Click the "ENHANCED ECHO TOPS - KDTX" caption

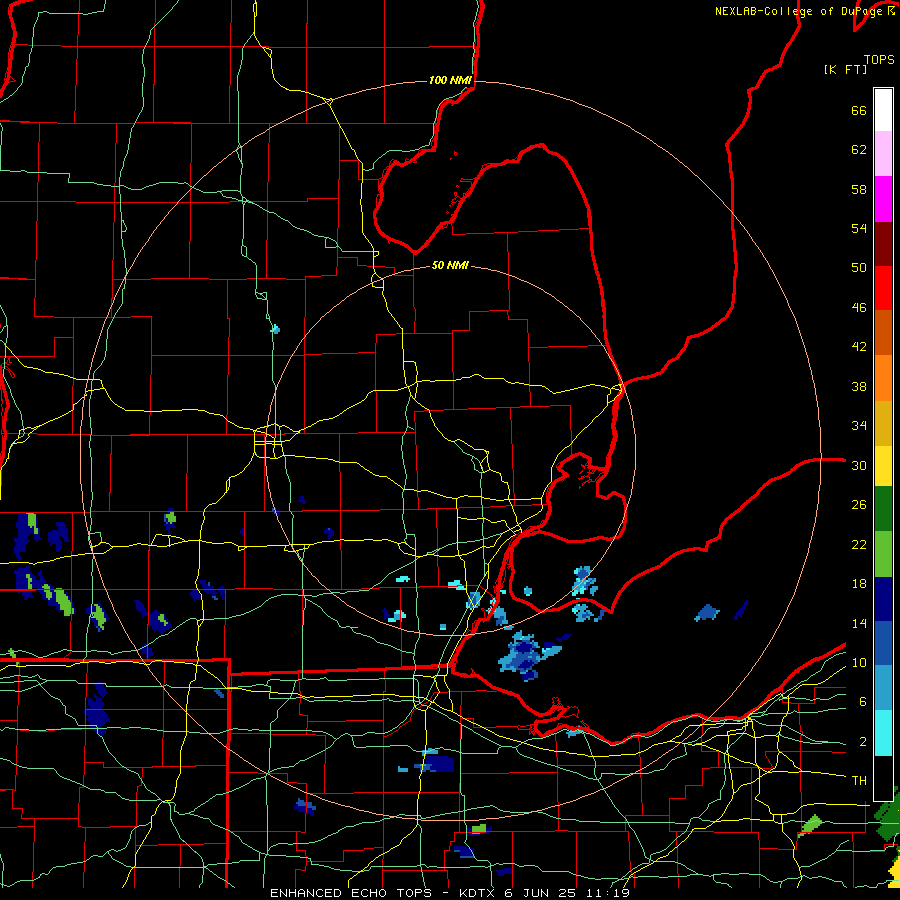tap(382, 893)
